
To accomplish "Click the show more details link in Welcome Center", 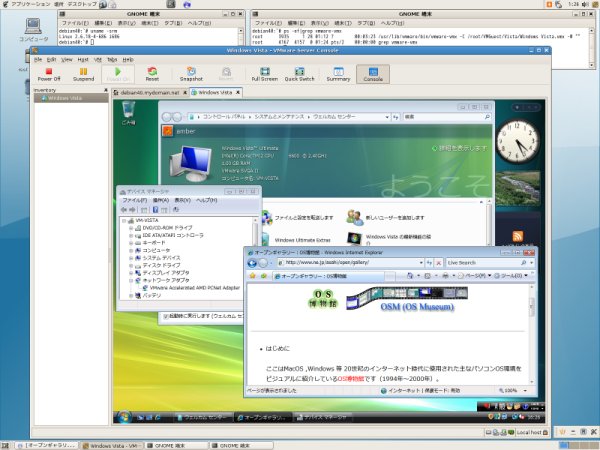I will tap(460, 148).
